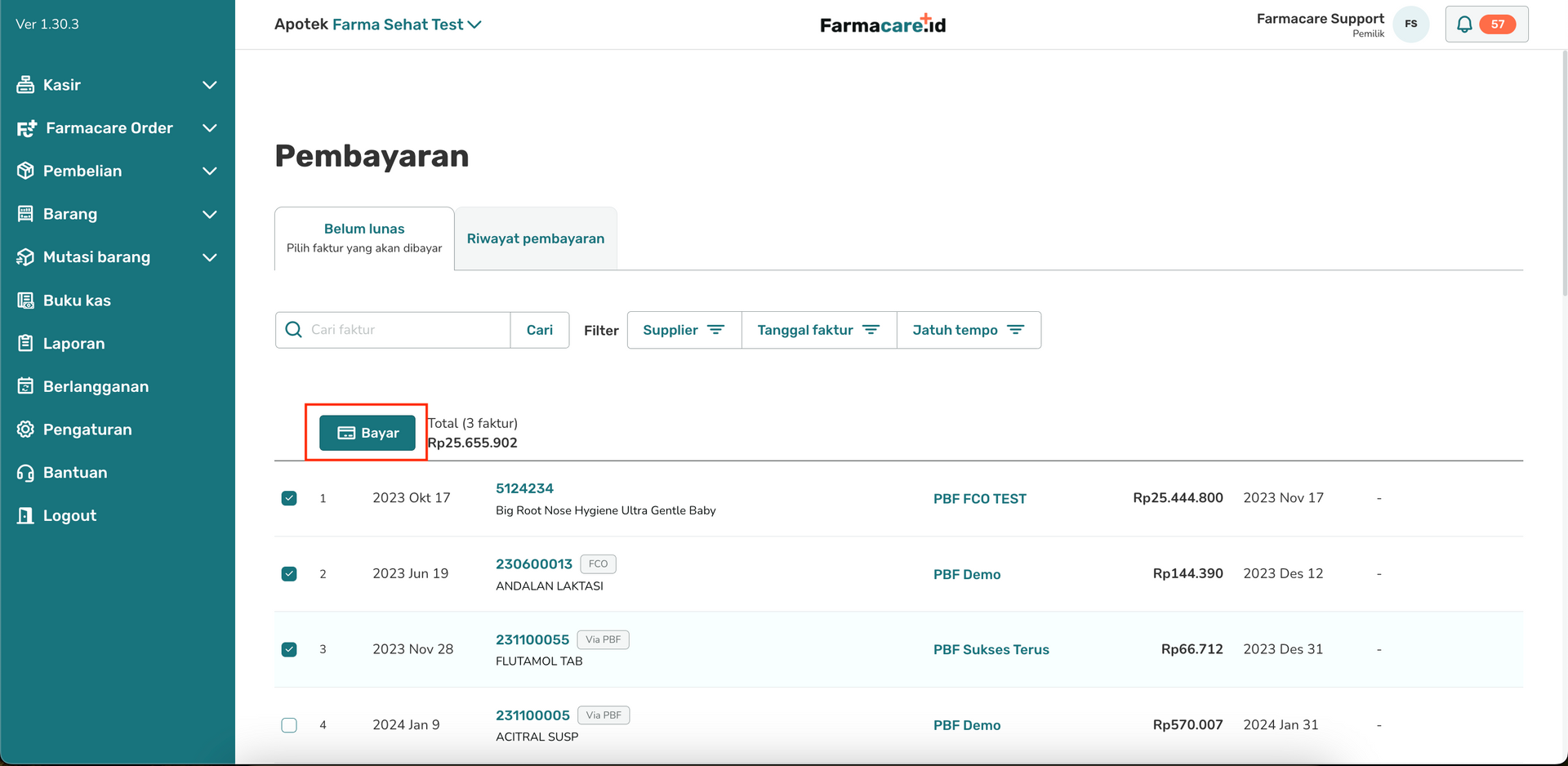Viewport: 1568px width, 766px height.
Task: Open invoice link 231100055
Action: [x=532, y=639]
